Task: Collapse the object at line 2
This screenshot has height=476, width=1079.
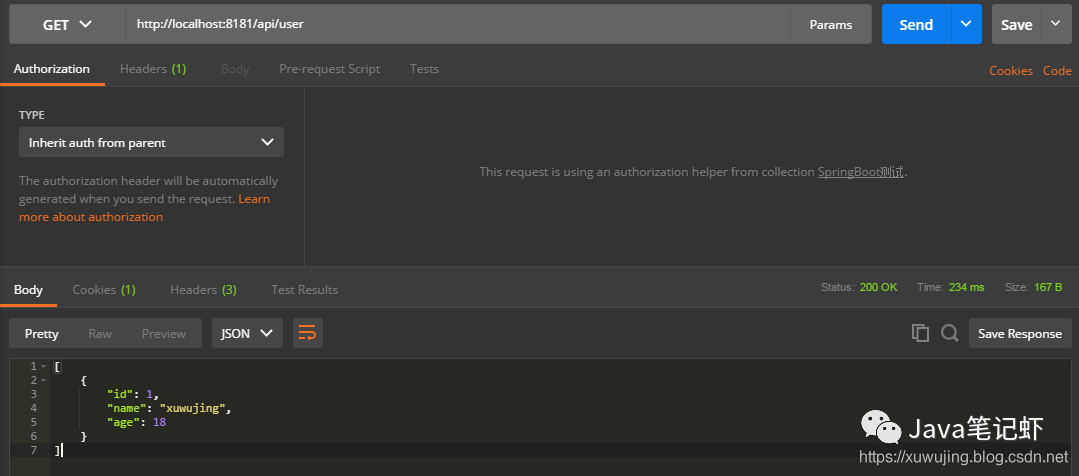Action: click(x=43, y=380)
